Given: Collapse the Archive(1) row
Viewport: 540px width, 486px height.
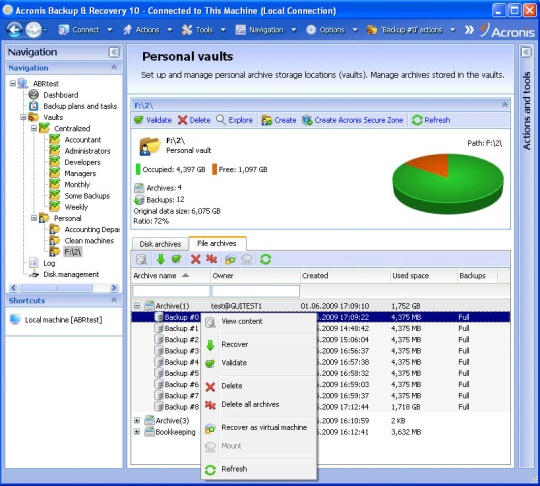Looking at the screenshot, I should [x=137, y=306].
